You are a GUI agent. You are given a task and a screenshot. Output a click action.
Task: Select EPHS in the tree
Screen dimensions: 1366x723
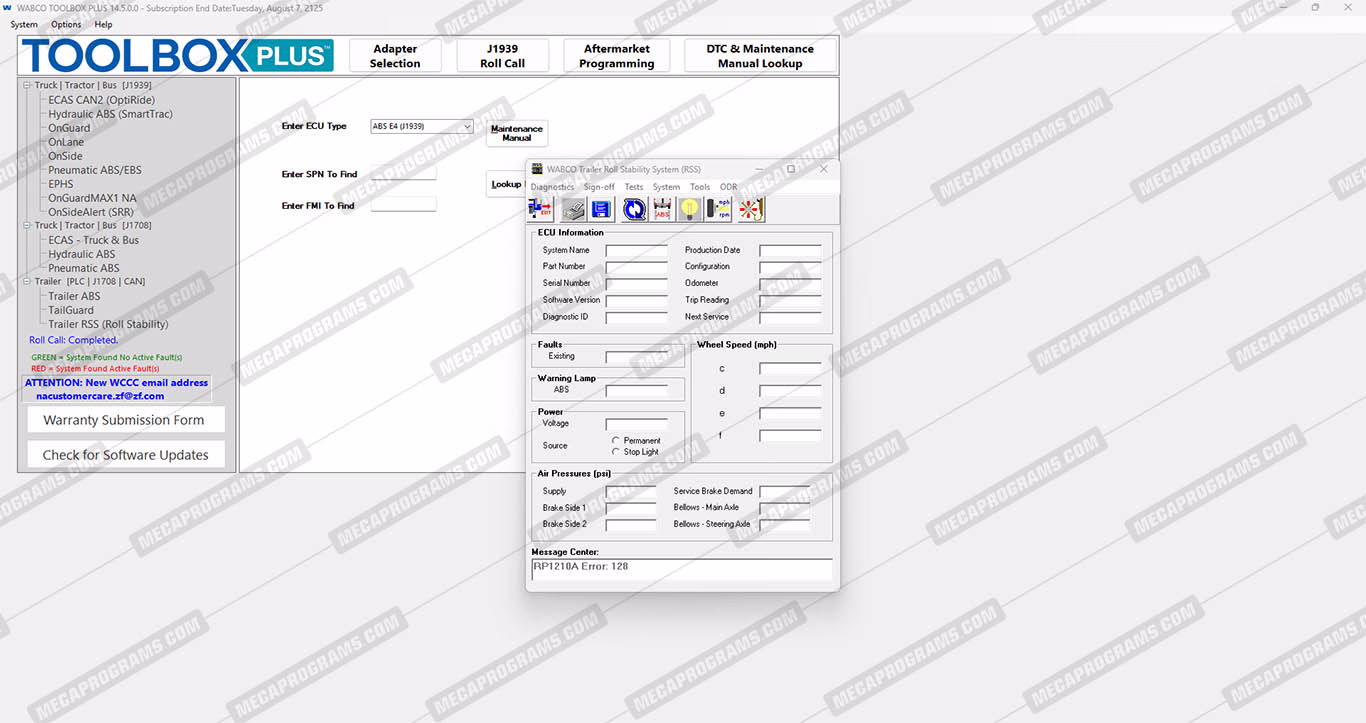(61, 184)
